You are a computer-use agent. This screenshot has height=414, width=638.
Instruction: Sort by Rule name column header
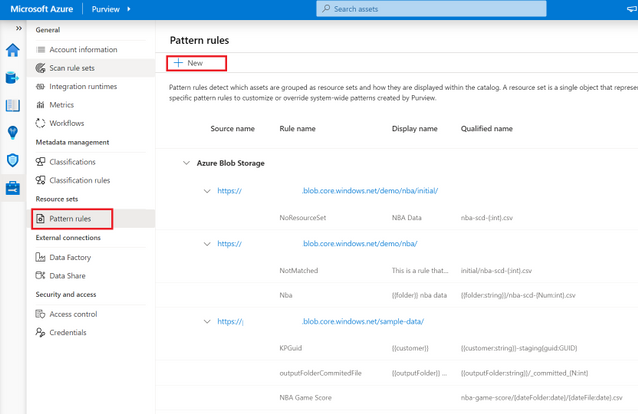click(297, 129)
